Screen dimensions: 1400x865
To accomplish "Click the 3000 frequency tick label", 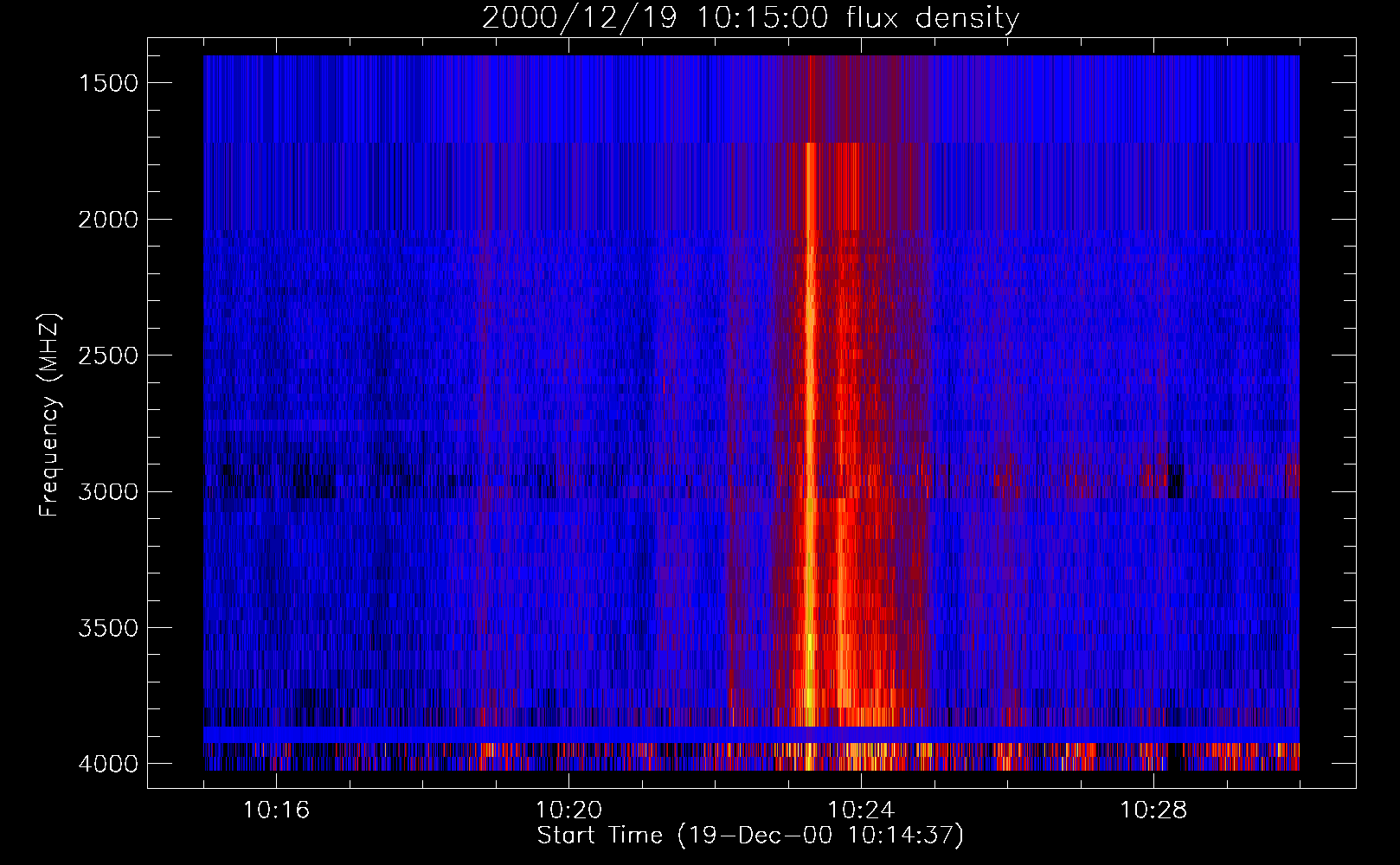I will click(x=108, y=492).
